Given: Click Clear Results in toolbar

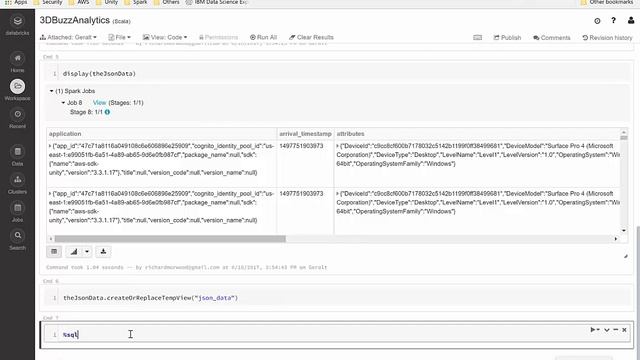Looking at the screenshot, I should 311,37.
